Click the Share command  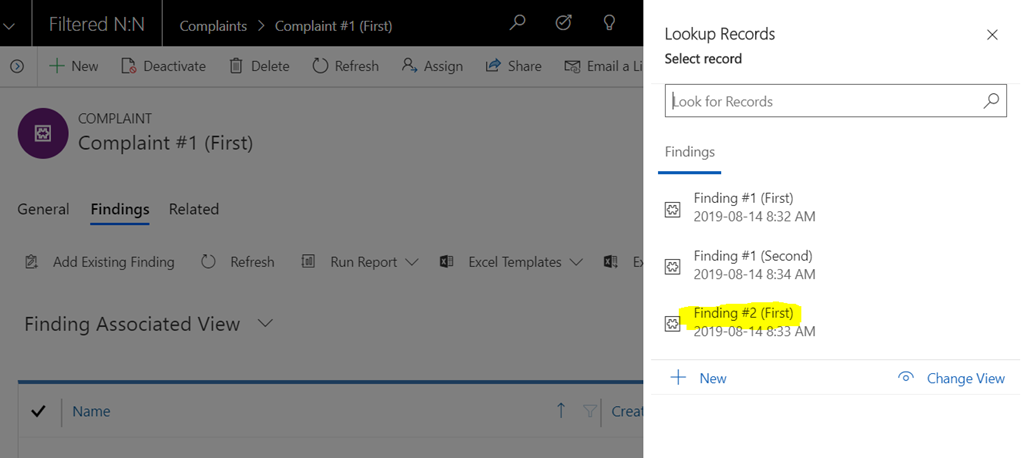click(x=513, y=66)
